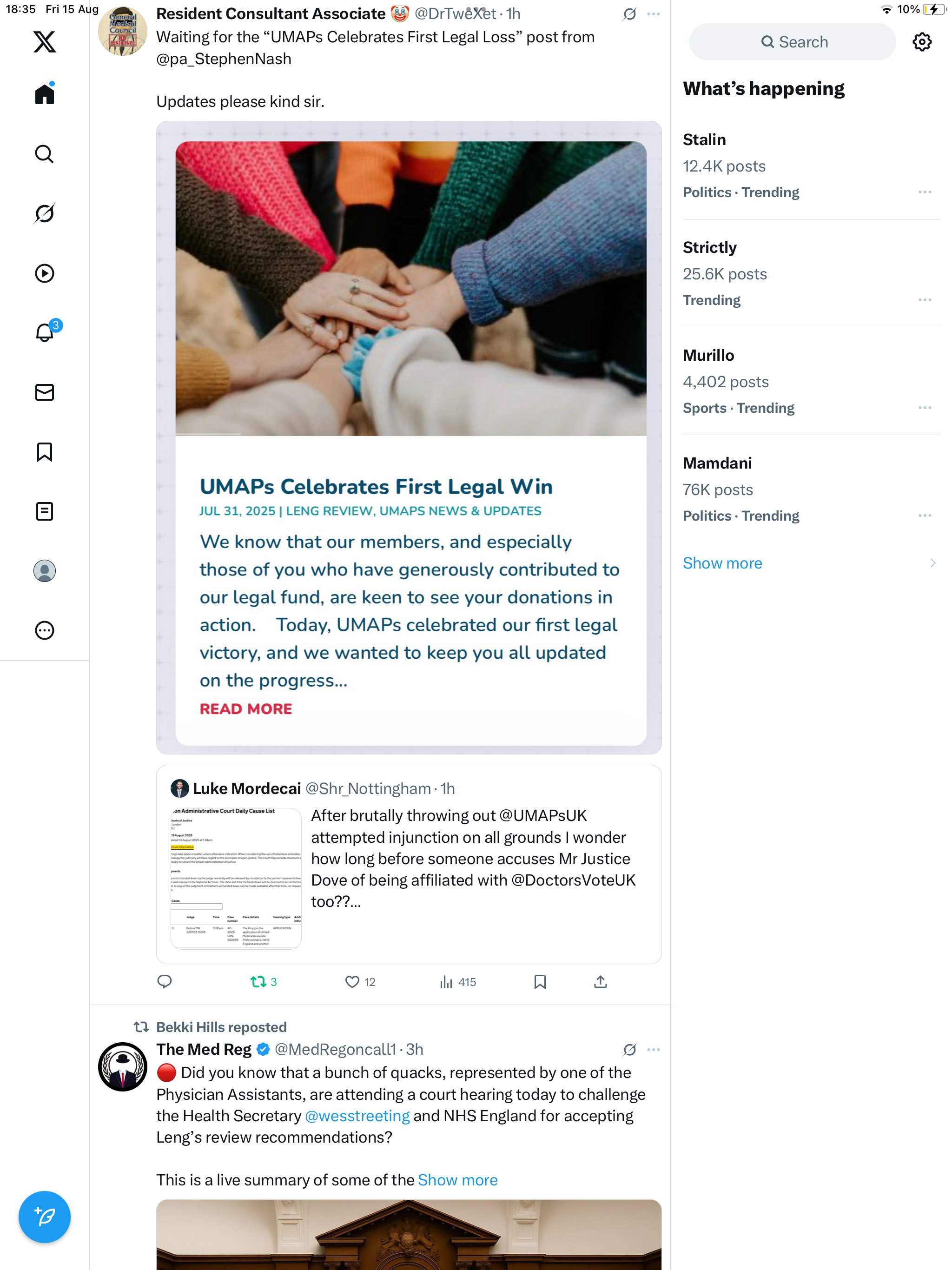Click the @wesstreeting mention link
The height and width of the screenshot is (1270, 952).
coord(357,1116)
